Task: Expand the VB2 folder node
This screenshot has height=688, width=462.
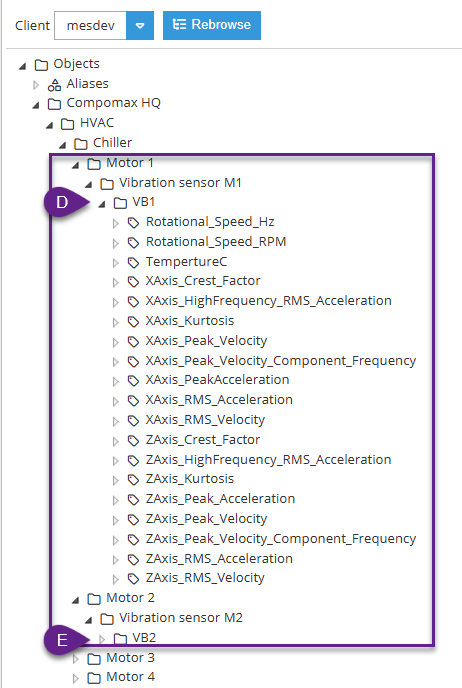Action: pos(102,639)
